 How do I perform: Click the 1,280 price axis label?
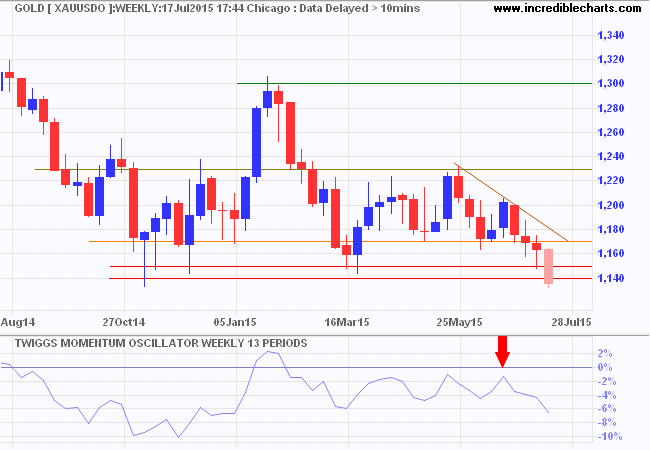[610, 108]
